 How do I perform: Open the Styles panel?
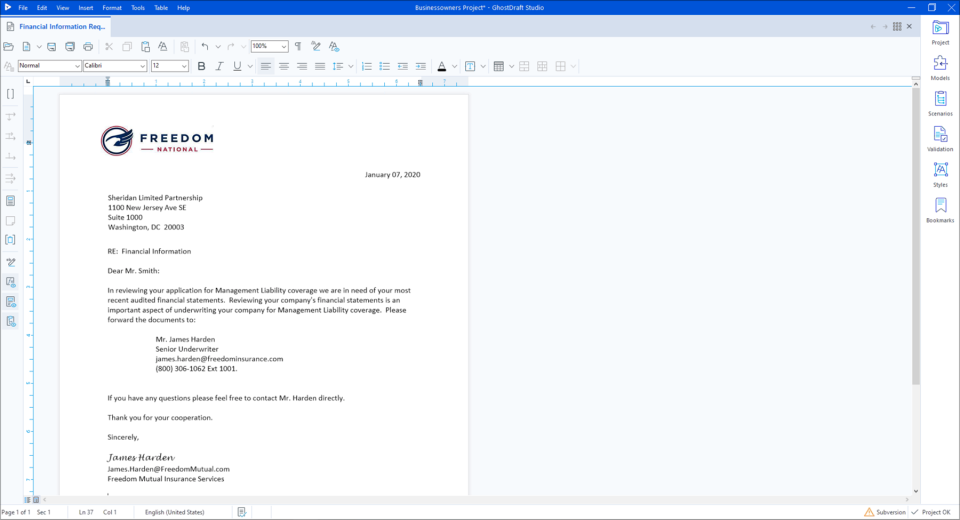940,175
